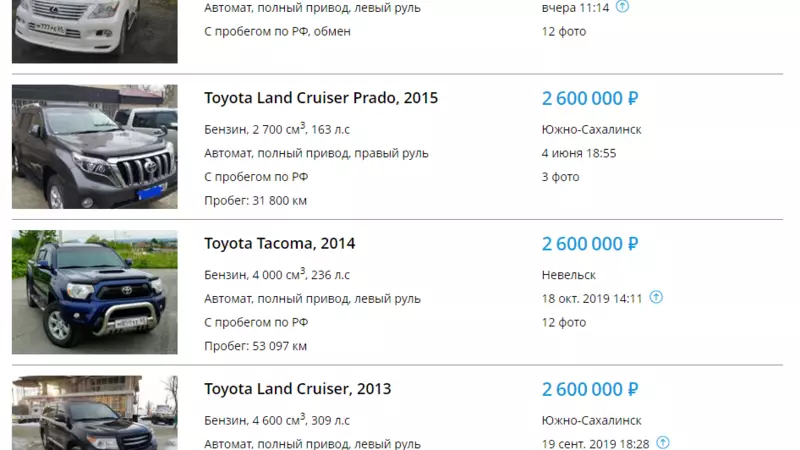Screen dimensions: 800x450
Task: Click the 2 600 000 ₽ price of the Tacoma
Action: click(590, 243)
